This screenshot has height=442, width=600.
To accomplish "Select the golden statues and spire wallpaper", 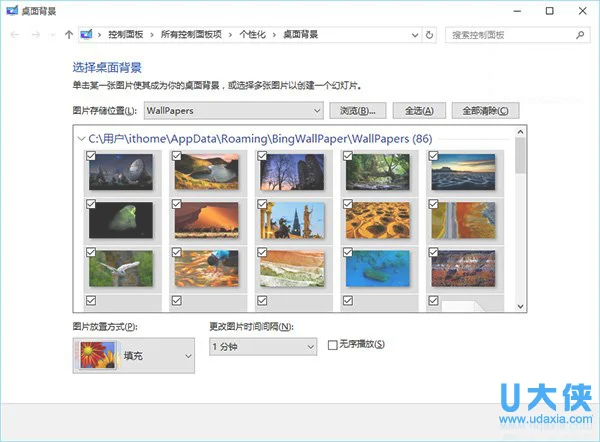I will (292, 220).
